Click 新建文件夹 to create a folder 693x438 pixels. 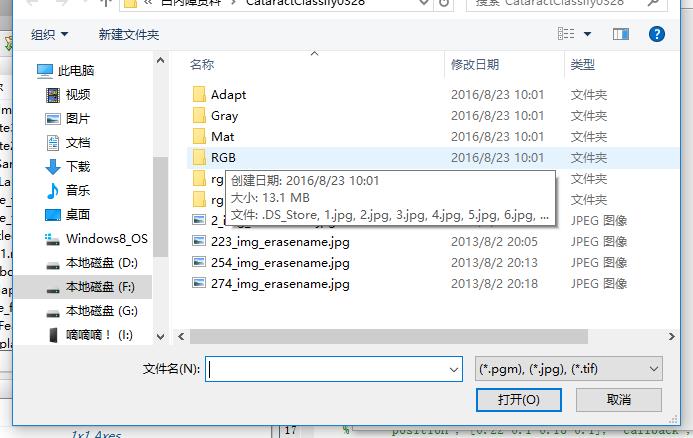tap(128, 35)
